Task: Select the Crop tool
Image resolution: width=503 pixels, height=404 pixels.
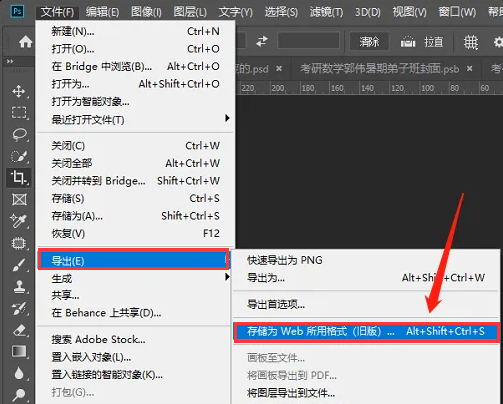Action: click(19, 177)
